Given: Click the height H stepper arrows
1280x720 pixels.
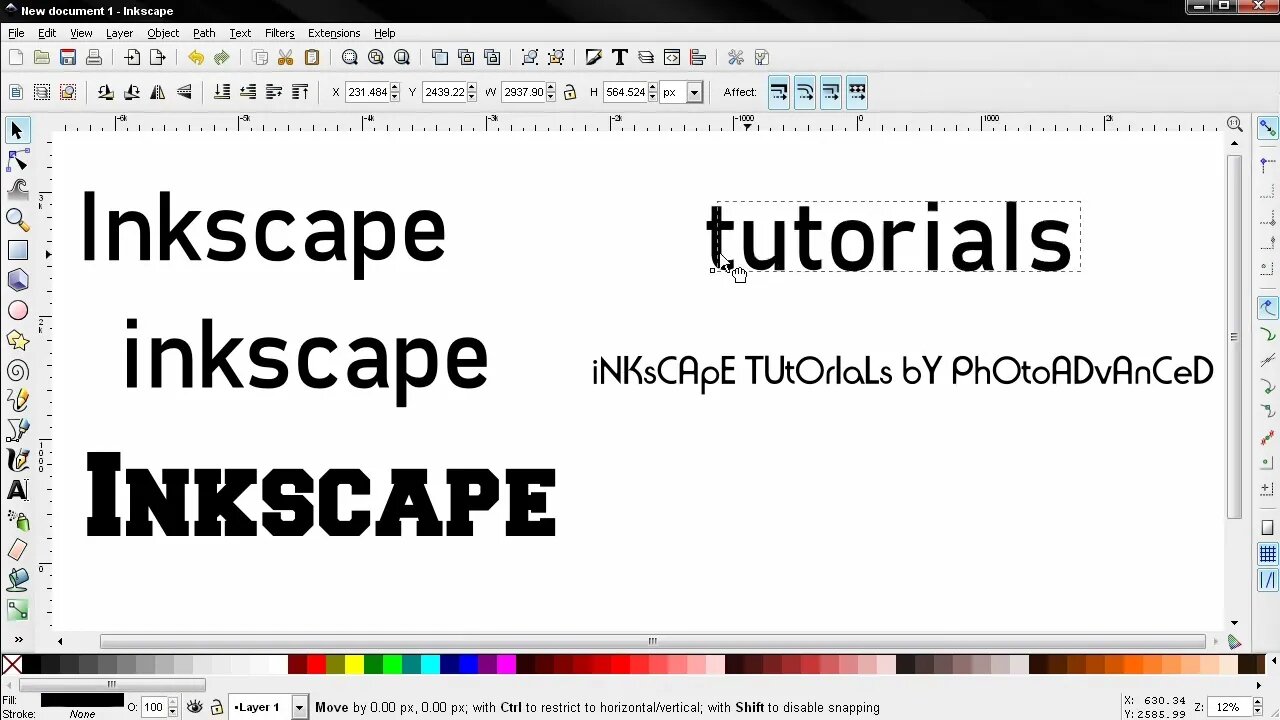Looking at the screenshot, I should [x=653, y=92].
